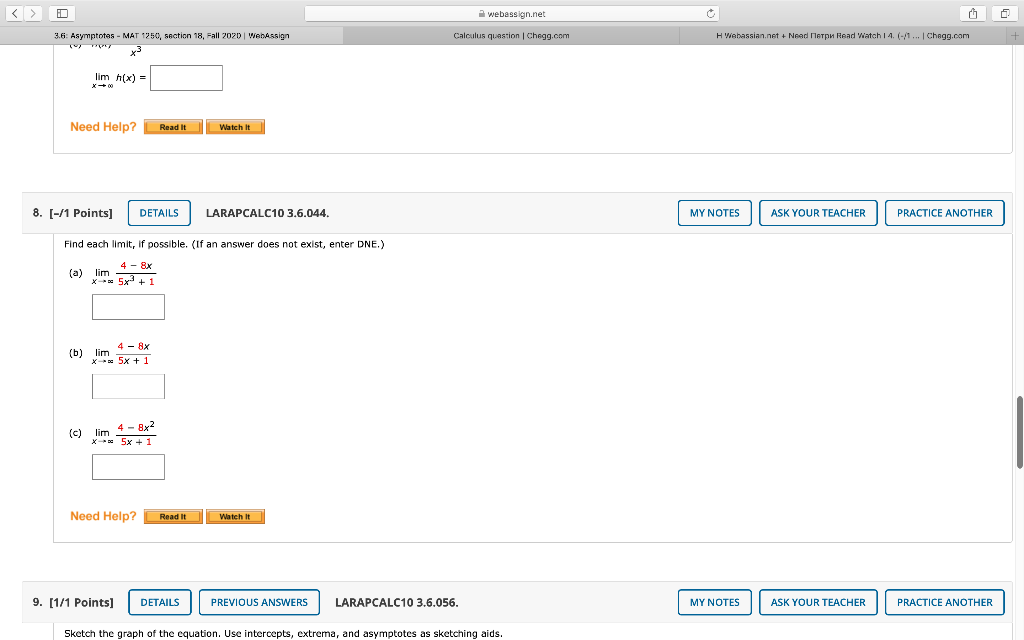Click the Safari back navigation arrow
1024x640 pixels.
click(13, 11)
